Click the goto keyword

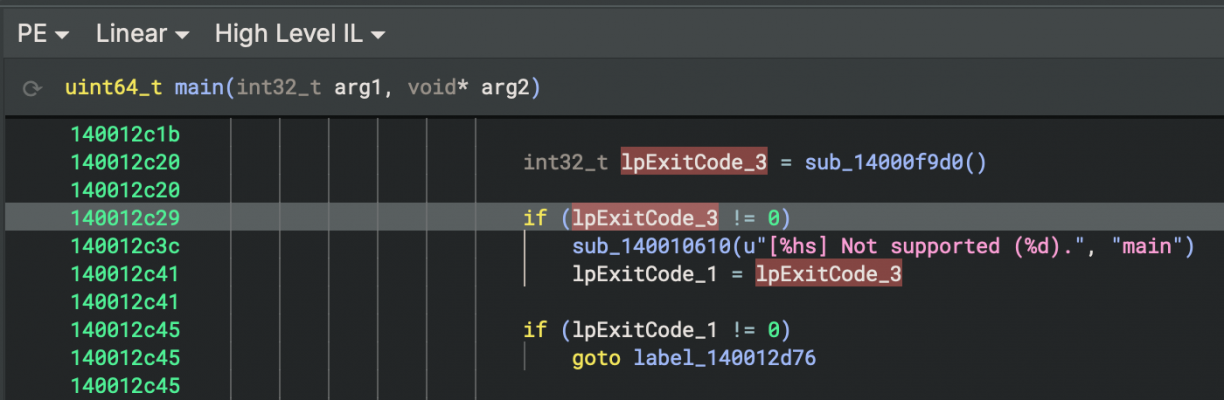coord(597,358)
